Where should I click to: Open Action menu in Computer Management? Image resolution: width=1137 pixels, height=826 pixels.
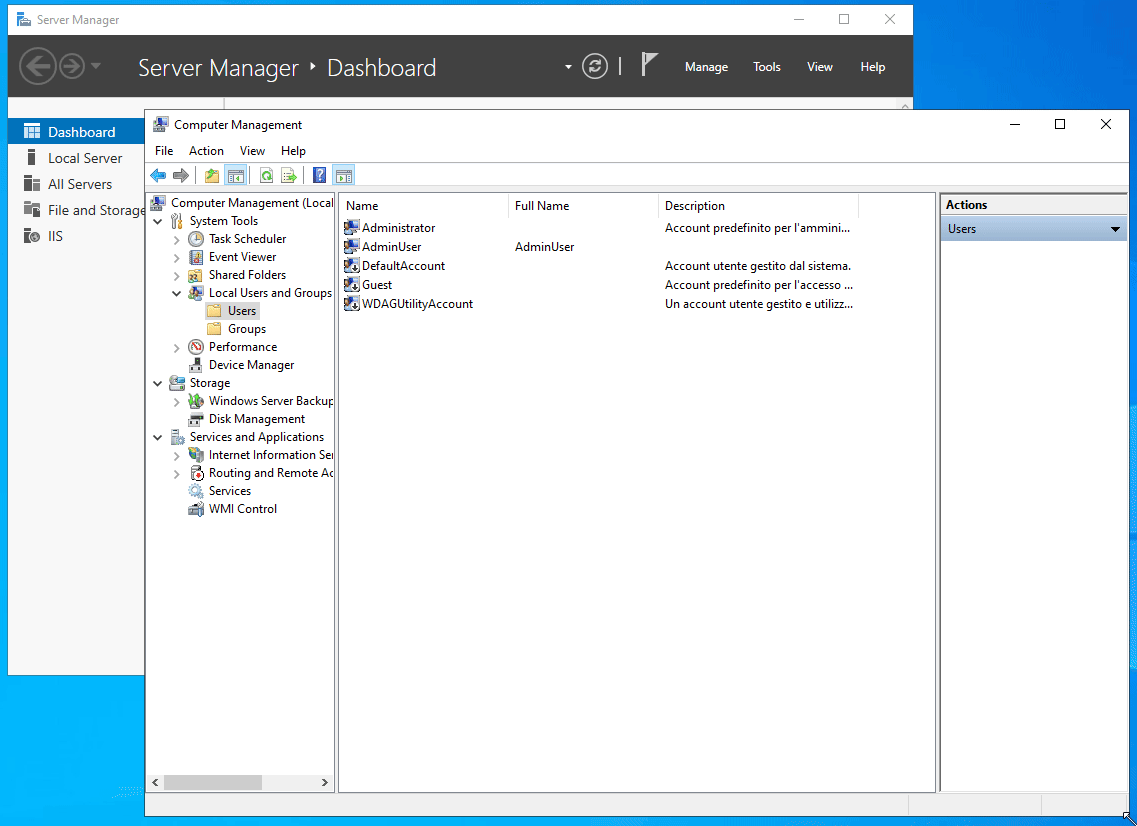206,151
